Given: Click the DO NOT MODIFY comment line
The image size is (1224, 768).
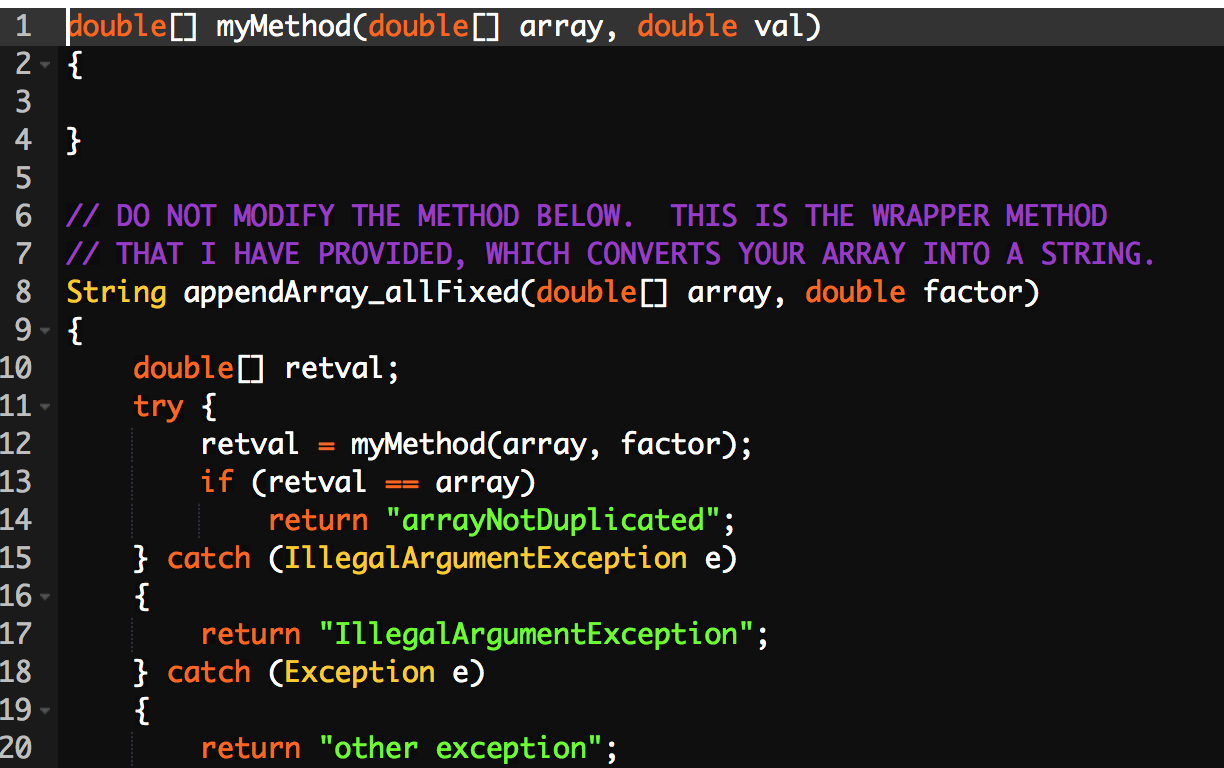Looking at the screenshot, I should tap(580, 215).
